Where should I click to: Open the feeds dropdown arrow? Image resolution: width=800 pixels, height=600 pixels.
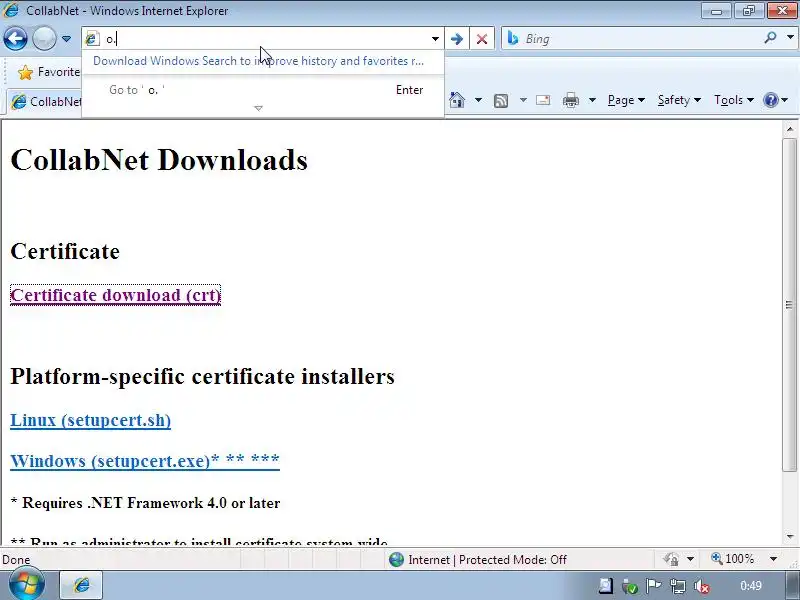(x=523, y=100)
